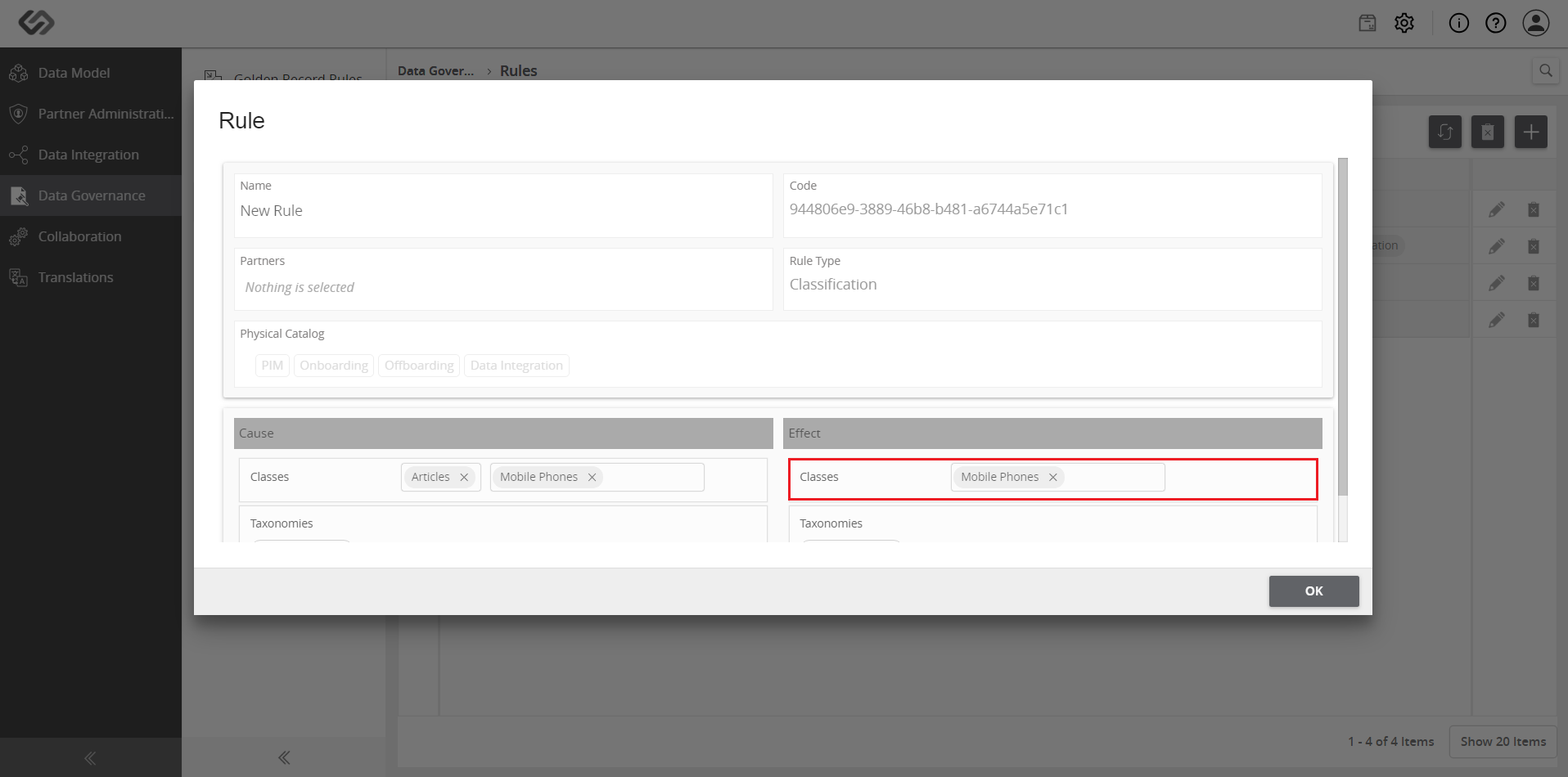Open Show 20 Items page size

[1503, 742]
